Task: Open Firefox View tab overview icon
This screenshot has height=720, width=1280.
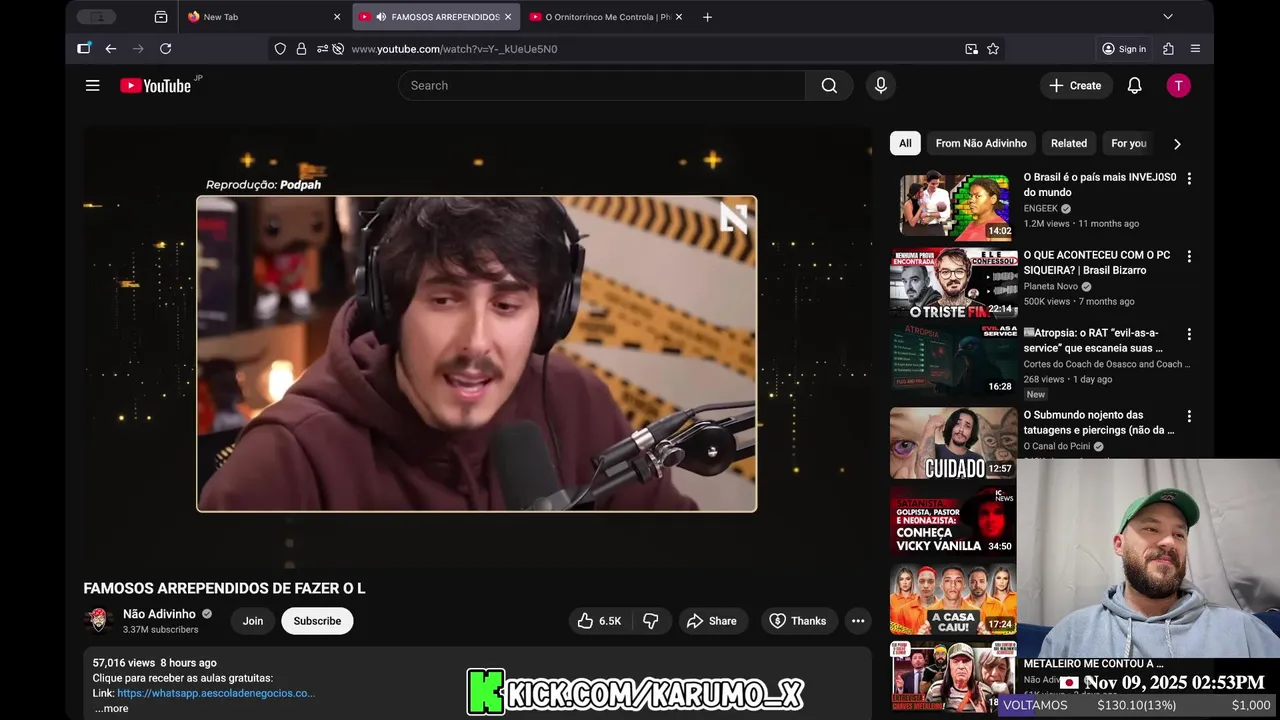Action: click(x=161, y=17)
